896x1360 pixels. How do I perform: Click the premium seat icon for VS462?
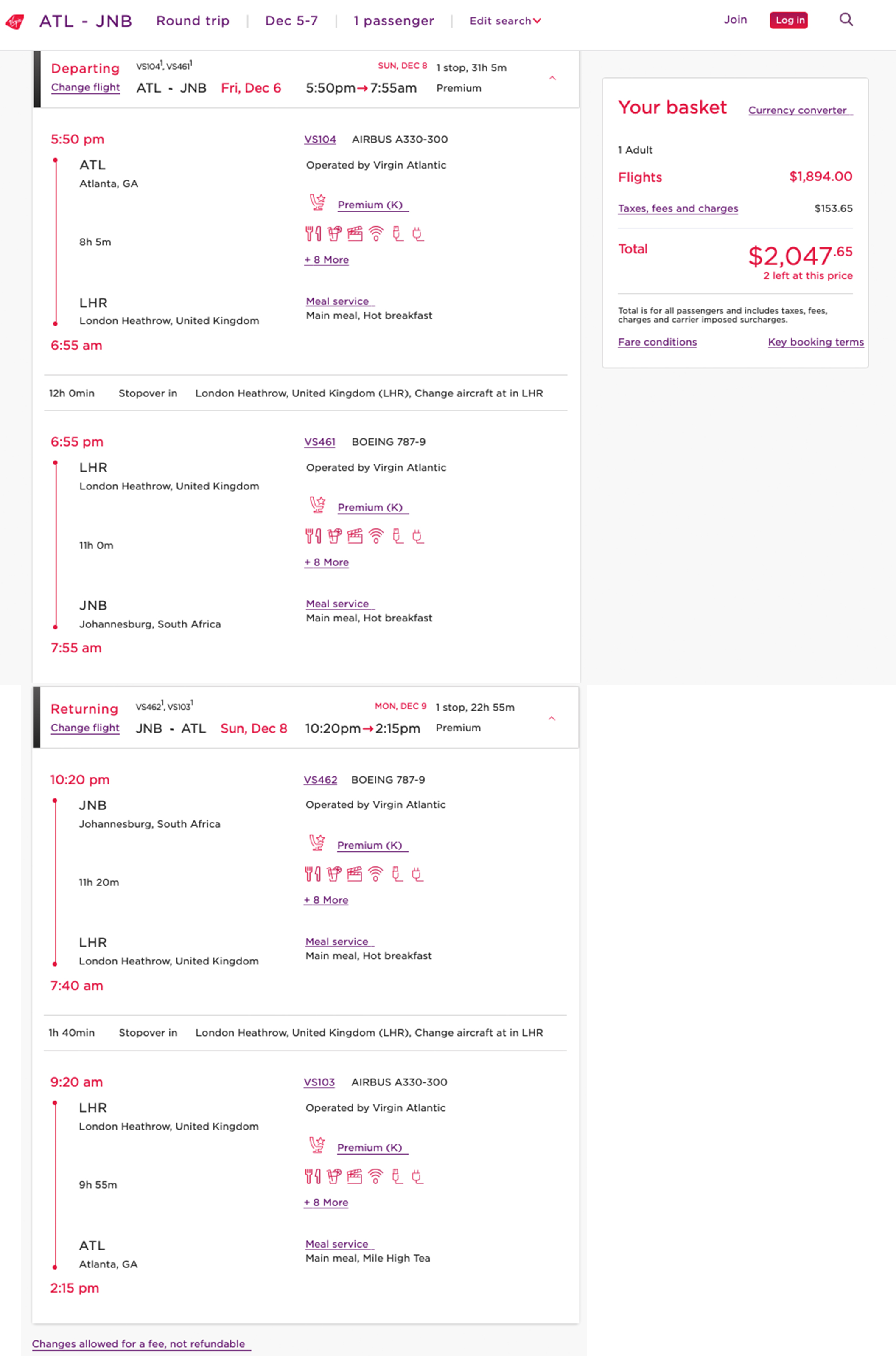[x=317, y=843]
